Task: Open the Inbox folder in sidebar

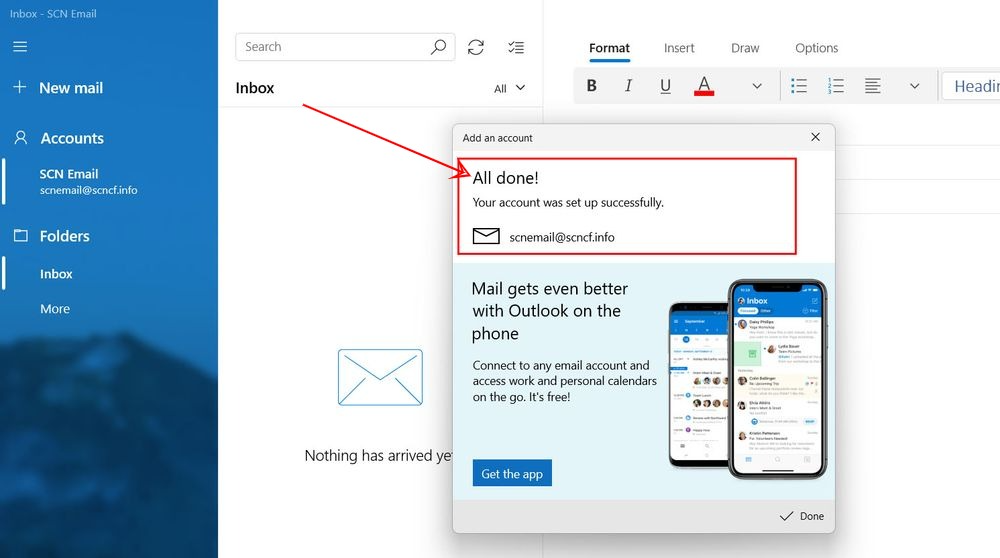Action: pyautogui.click(x=56, y=274)
